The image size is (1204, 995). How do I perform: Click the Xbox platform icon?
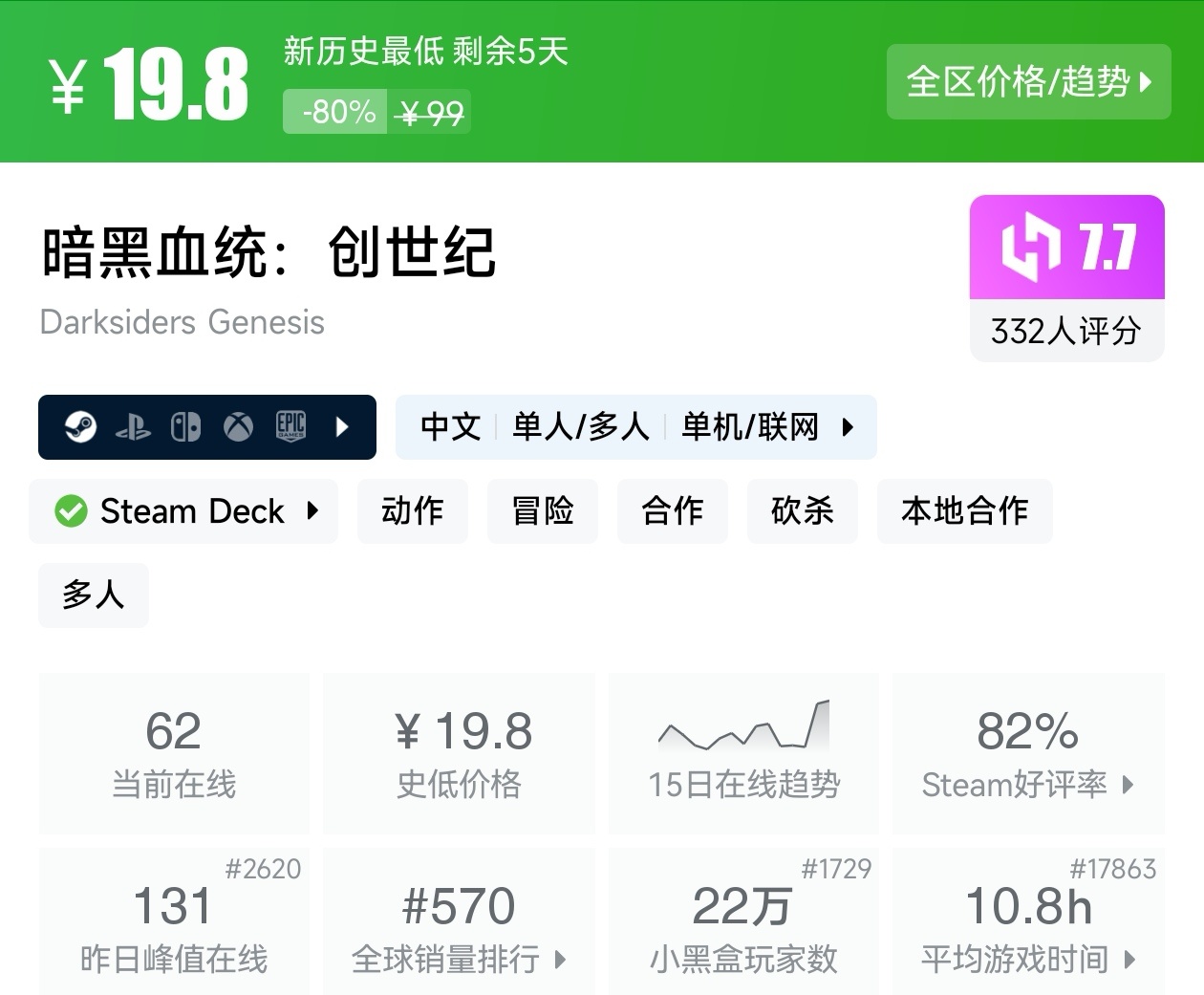pos(238,426)
